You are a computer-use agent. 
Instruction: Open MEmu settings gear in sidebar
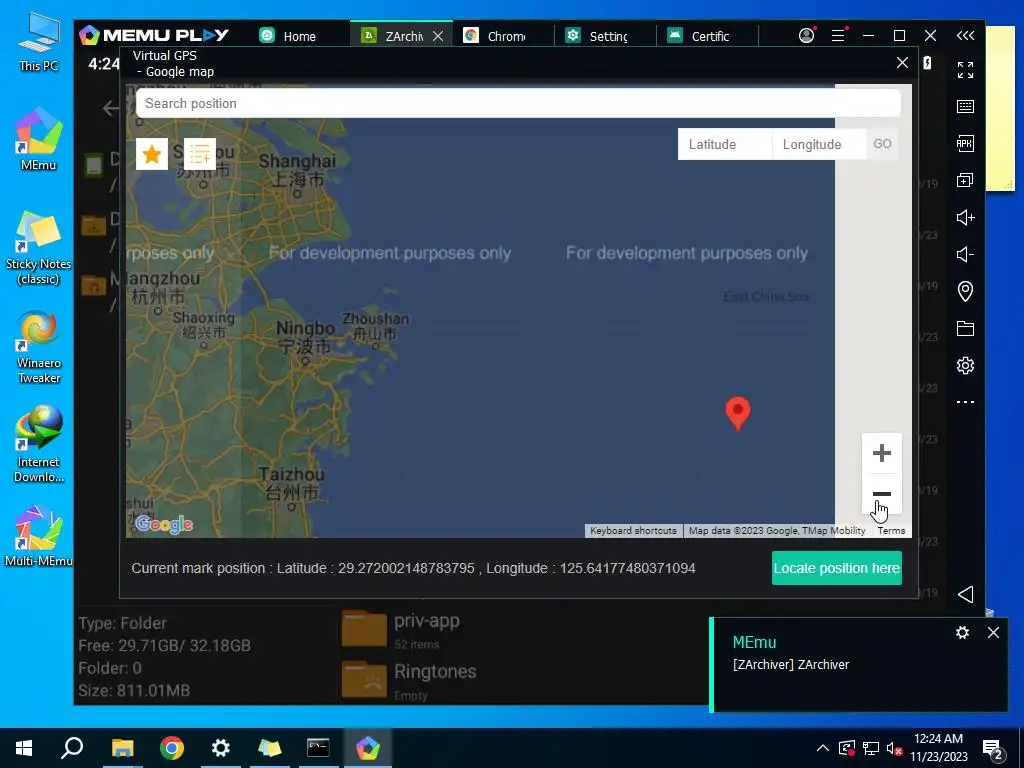pos(965,366)
